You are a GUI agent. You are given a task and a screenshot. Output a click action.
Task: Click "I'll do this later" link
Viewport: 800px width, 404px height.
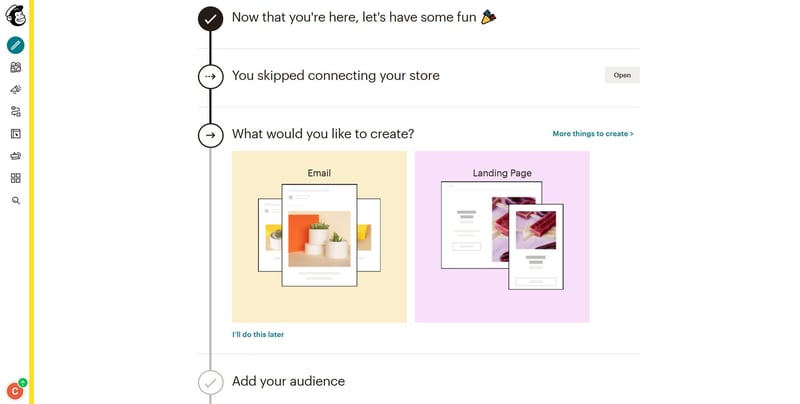click(258, 334)
